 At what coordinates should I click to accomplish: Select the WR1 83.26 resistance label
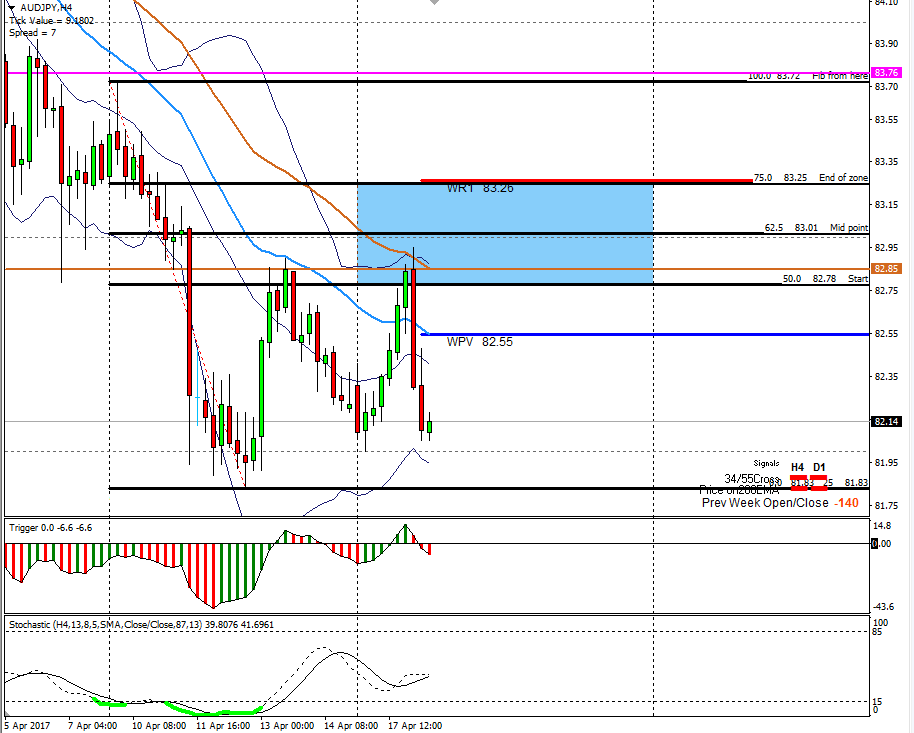[480, 188]
